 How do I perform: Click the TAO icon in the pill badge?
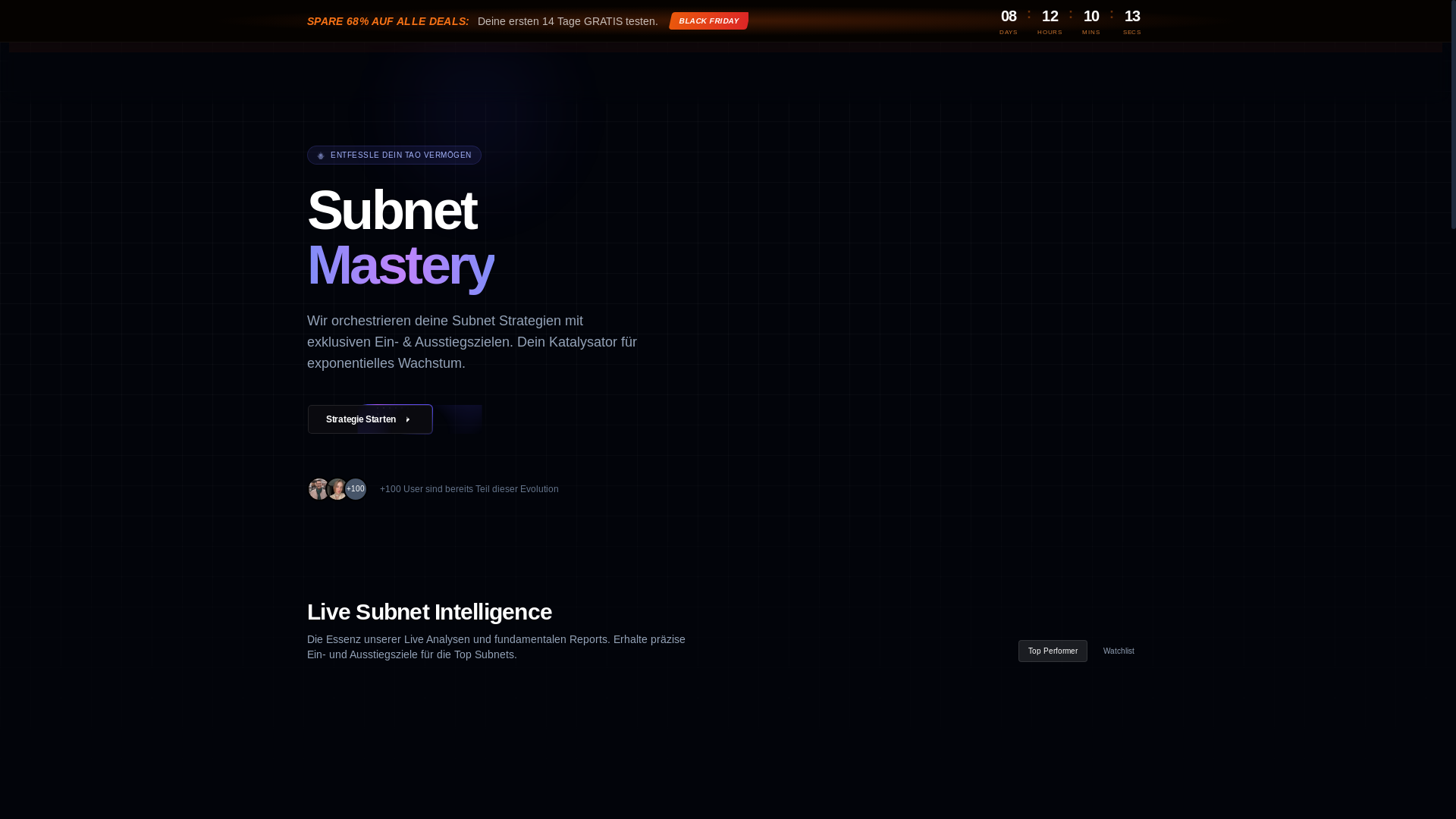click(x=321, y=155)
